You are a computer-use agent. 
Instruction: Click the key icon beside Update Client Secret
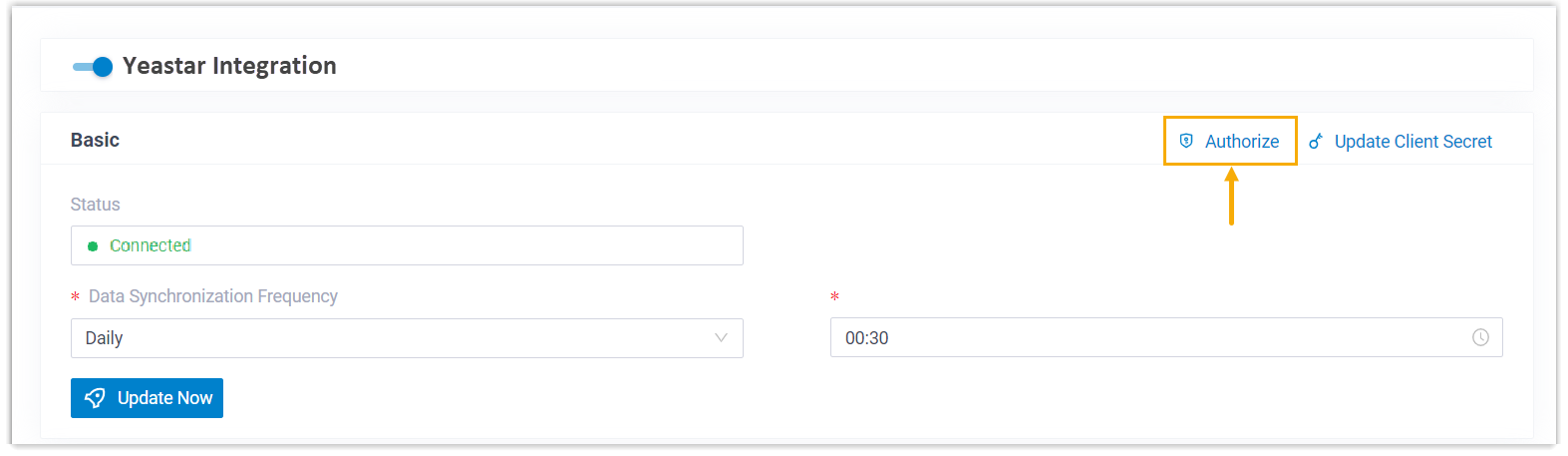[1316, 142]
